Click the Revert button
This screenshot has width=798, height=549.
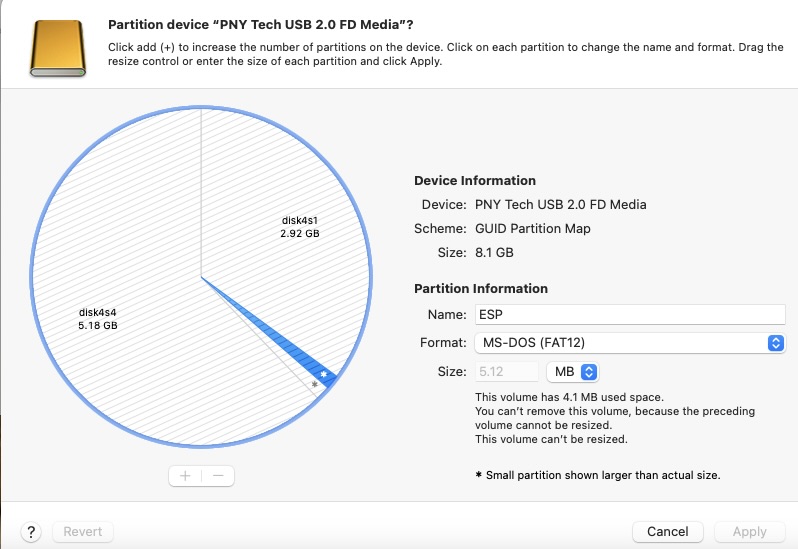82,532
